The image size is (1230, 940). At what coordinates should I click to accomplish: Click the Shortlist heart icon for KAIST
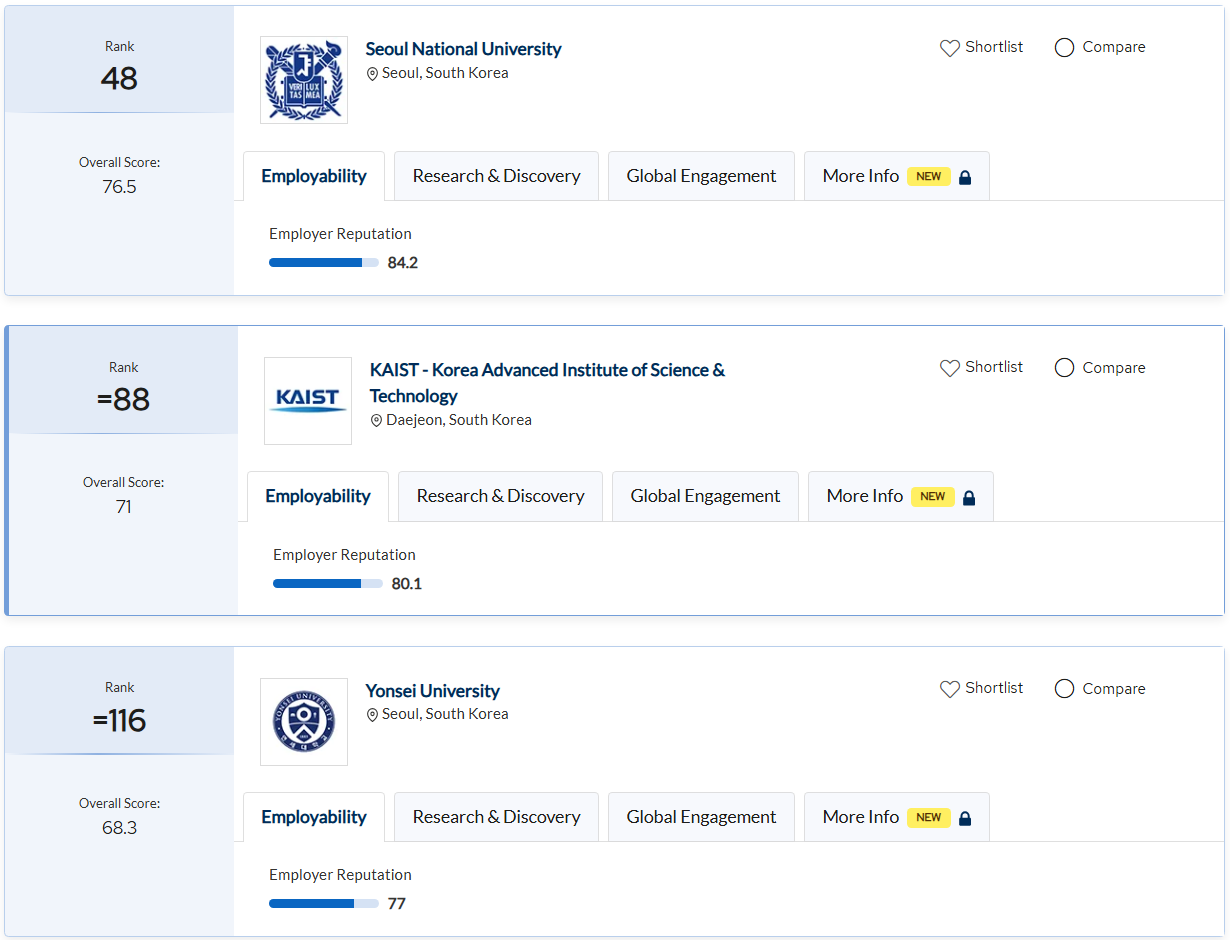coord(950,368)
